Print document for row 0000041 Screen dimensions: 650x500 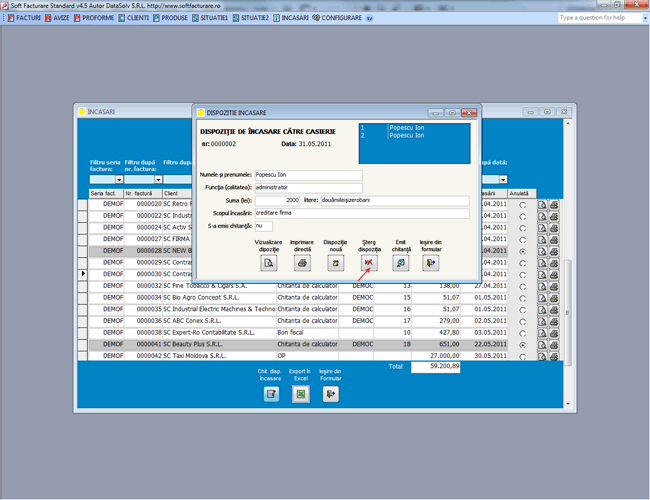[x=554, y=345]
